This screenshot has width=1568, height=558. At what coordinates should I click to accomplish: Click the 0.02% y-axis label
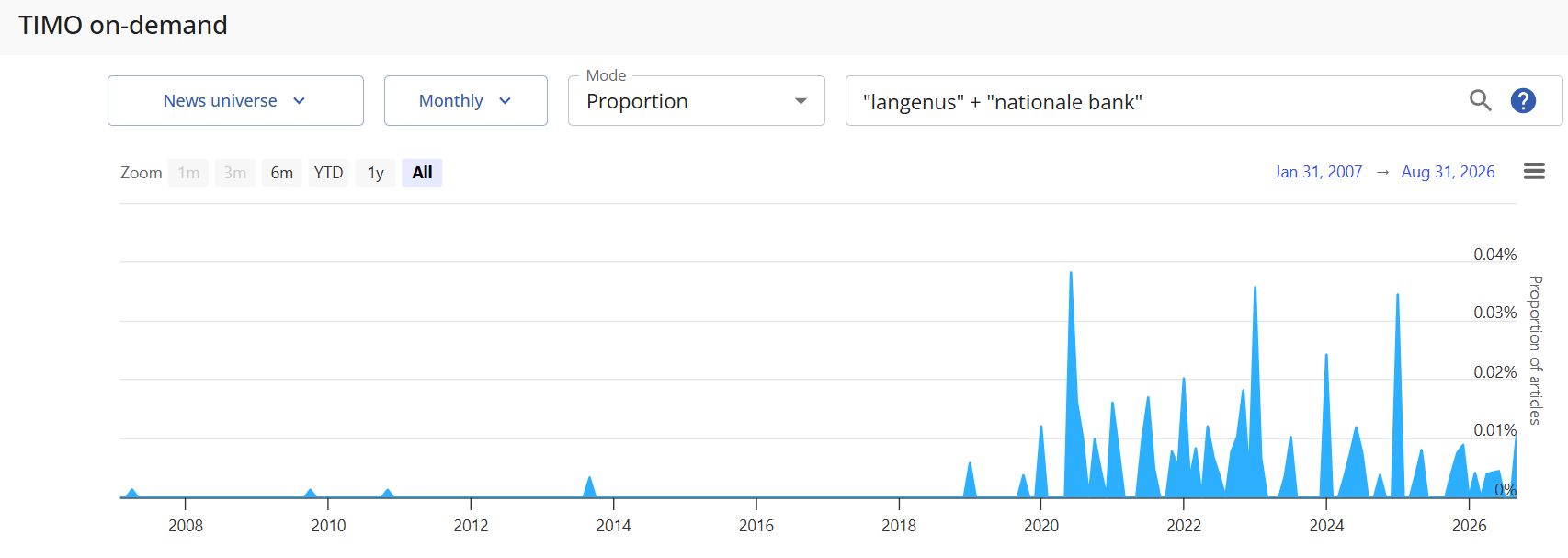(1494, 372)
